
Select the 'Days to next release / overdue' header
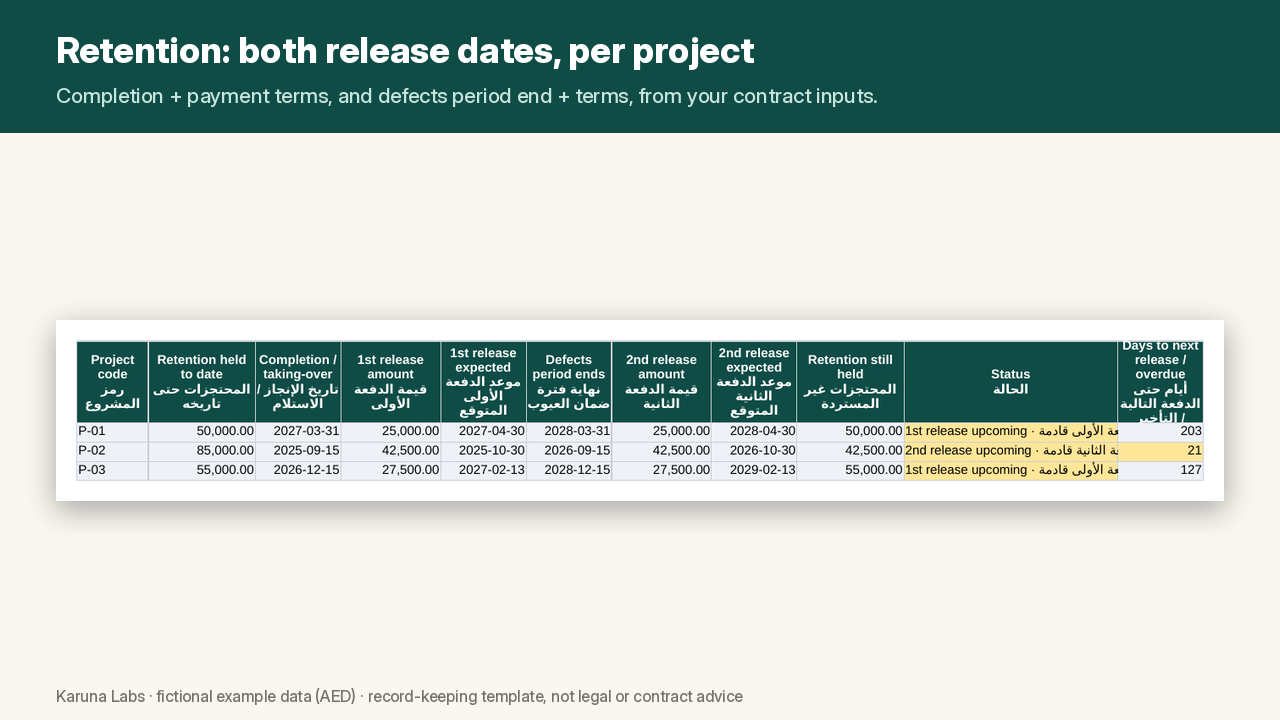pos(1160,382)
